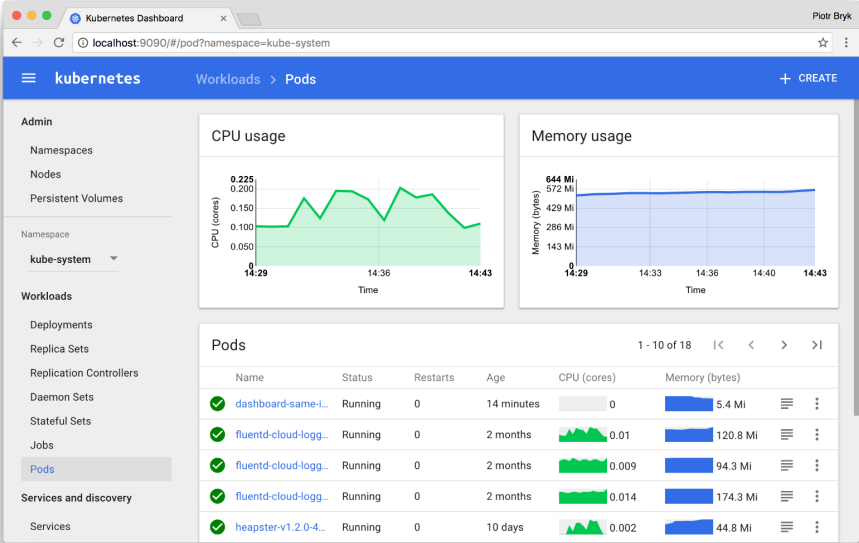Click the Status column header
The height and width of the screenshot is (543, 859).
(357, 378)
